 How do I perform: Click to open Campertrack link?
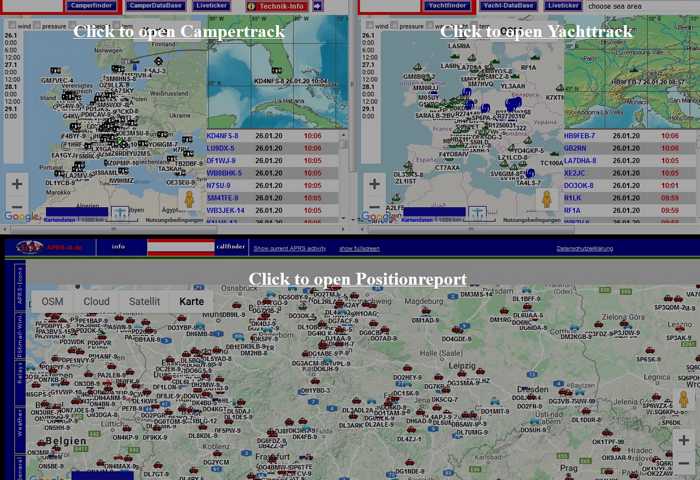(x=179, y=31)
